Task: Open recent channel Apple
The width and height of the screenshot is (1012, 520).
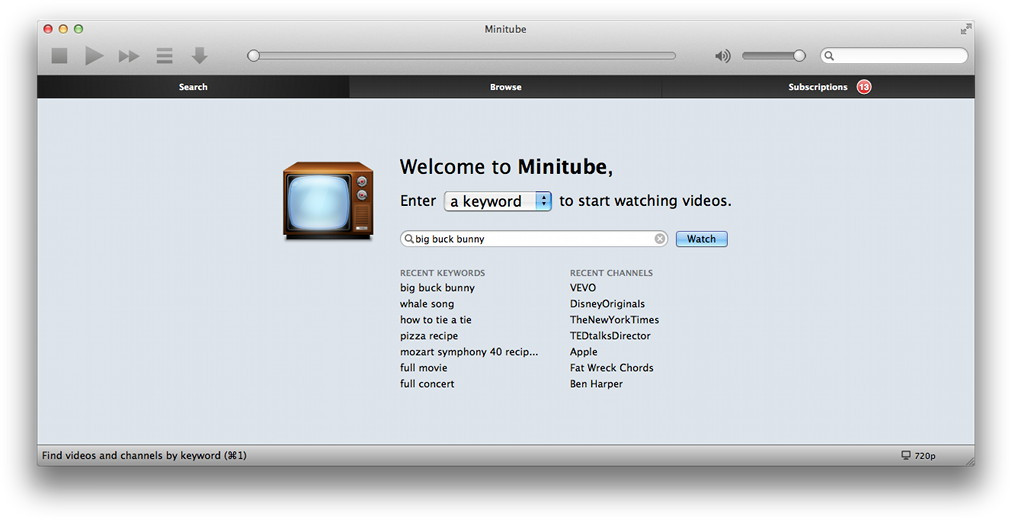Action: click(x=583, y=352)
